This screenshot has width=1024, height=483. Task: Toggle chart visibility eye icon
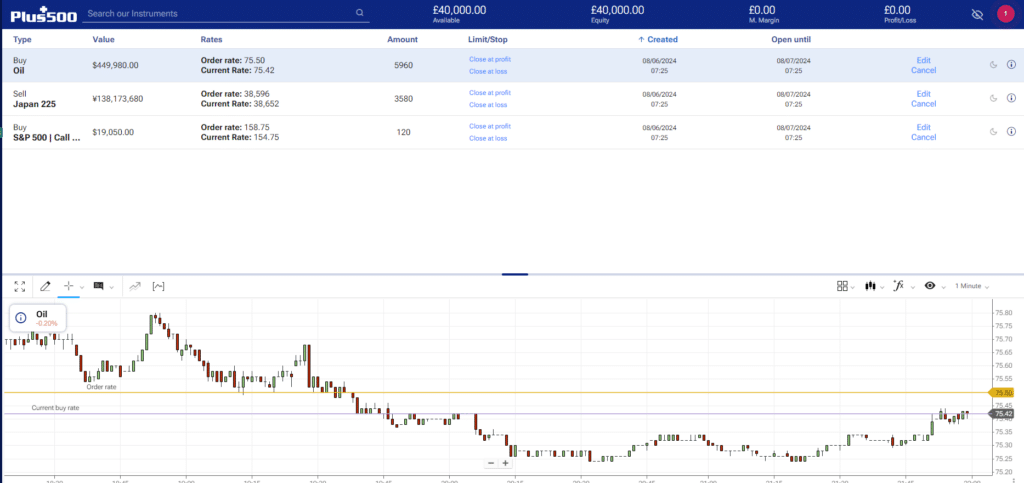(930, 286)
